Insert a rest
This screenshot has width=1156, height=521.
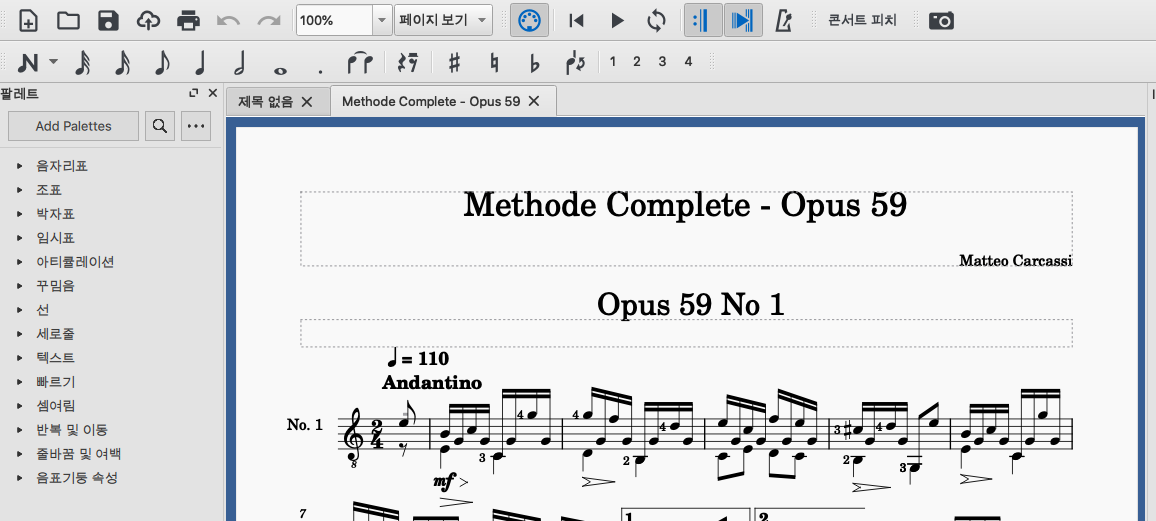[408, 63]
